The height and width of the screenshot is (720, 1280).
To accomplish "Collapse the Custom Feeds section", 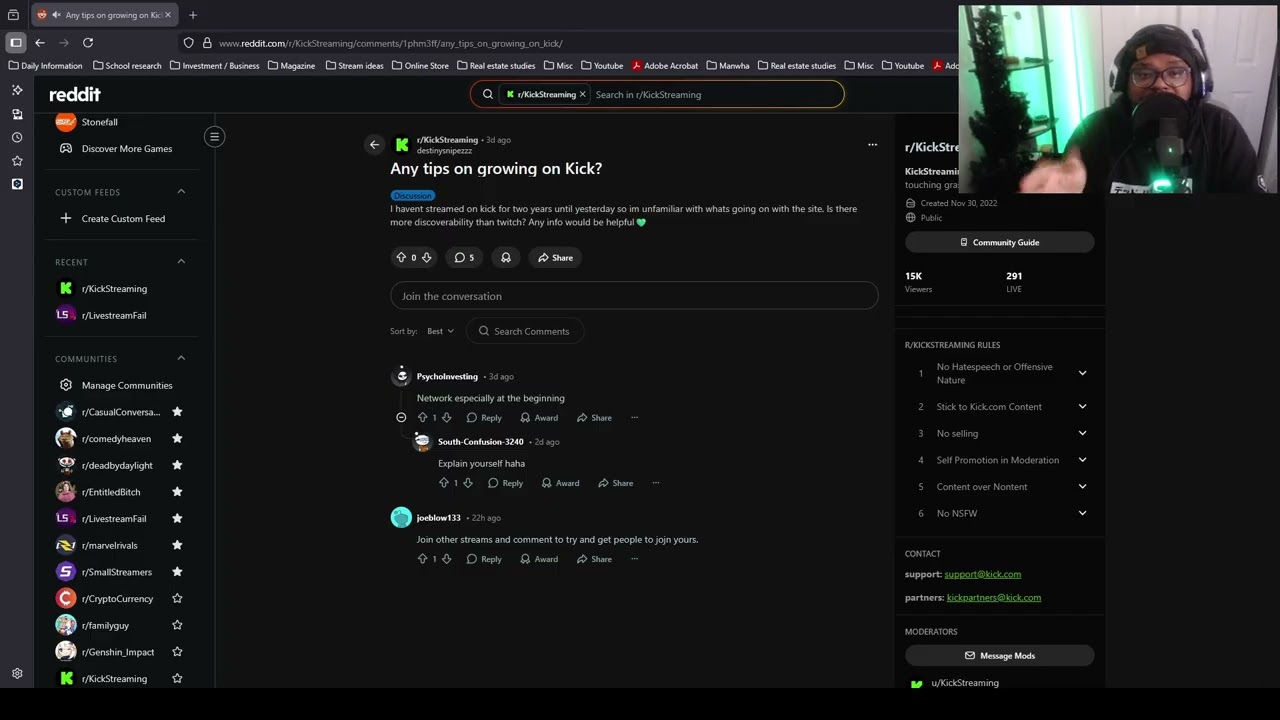I will coord(181,192).
